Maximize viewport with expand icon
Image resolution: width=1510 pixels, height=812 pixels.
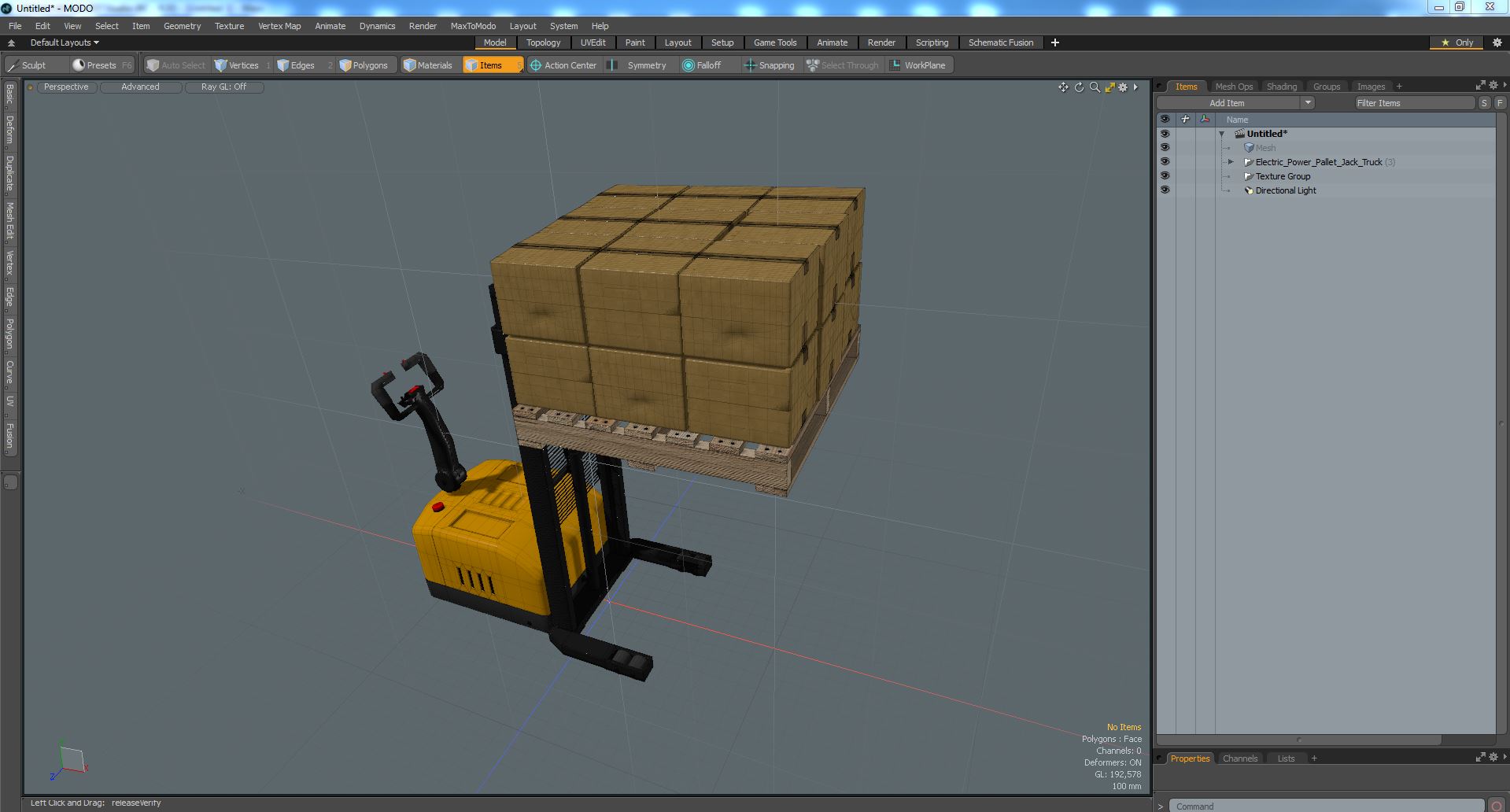coord(1109,87)
